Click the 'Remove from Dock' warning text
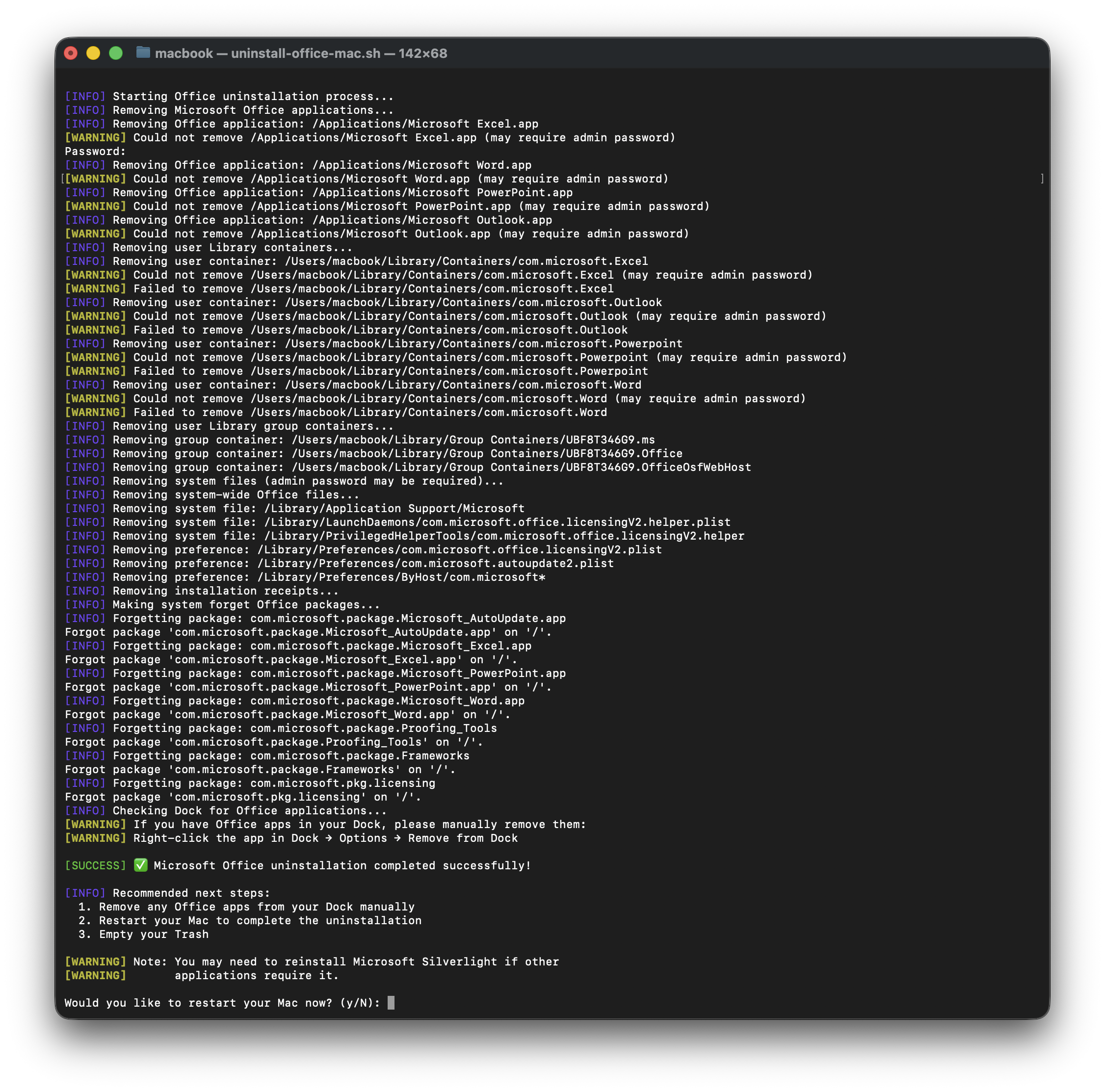1105x1092 pixels. click(464, 838)
